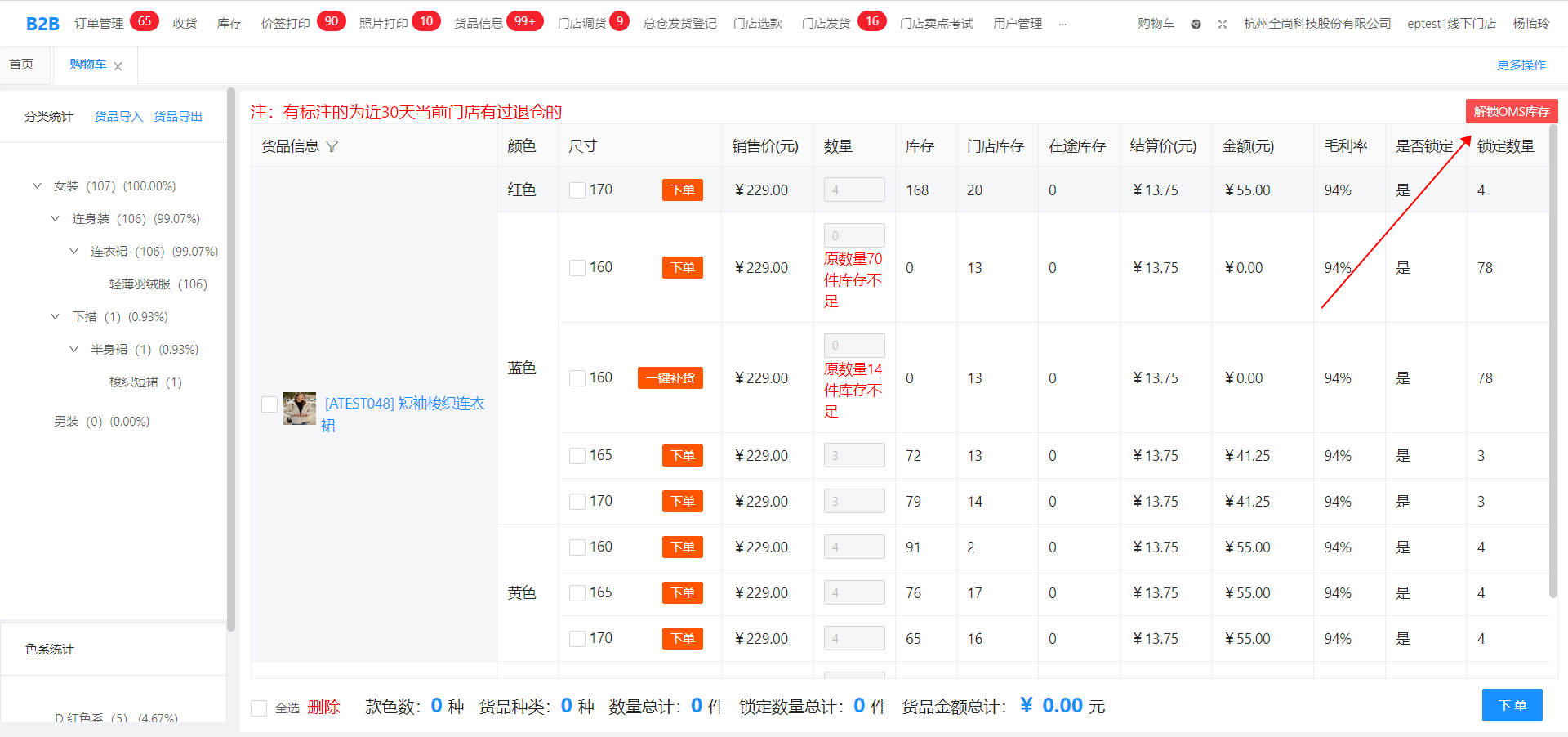Screen dimensions: 1568x737
Task: Collapse the 女装 category tree node
Action: click(37, 186)
